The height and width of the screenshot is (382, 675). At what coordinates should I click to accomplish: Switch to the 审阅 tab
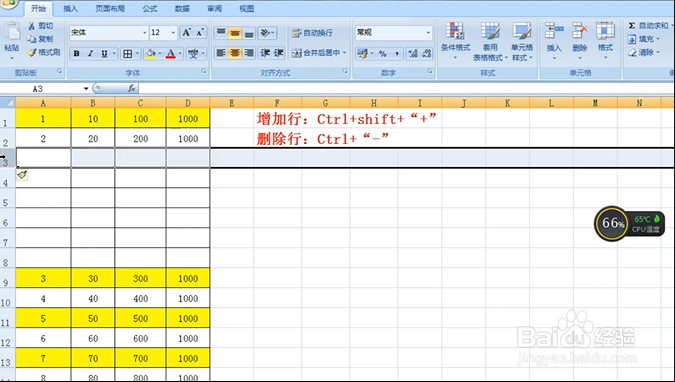coord(214,9)
